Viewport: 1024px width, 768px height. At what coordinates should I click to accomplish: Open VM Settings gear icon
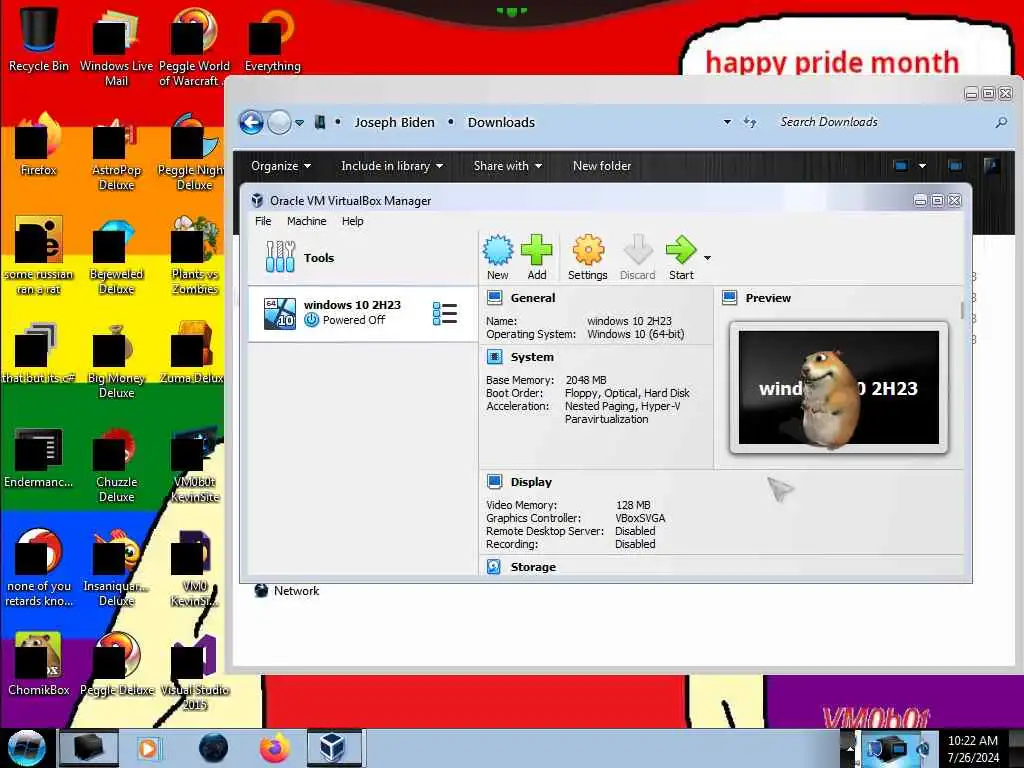pos(588,257)
